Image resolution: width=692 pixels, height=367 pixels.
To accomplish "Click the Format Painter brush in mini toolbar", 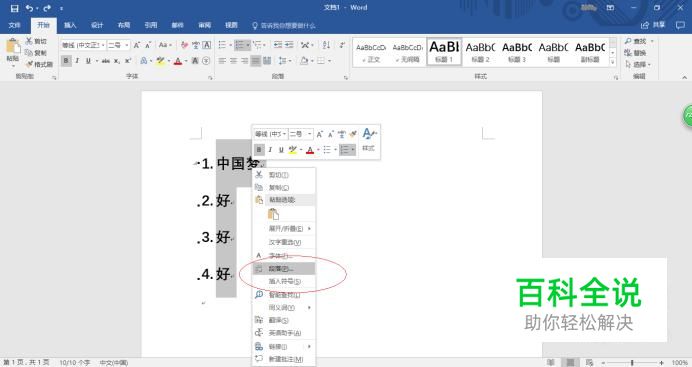I will tap(353, 134).
